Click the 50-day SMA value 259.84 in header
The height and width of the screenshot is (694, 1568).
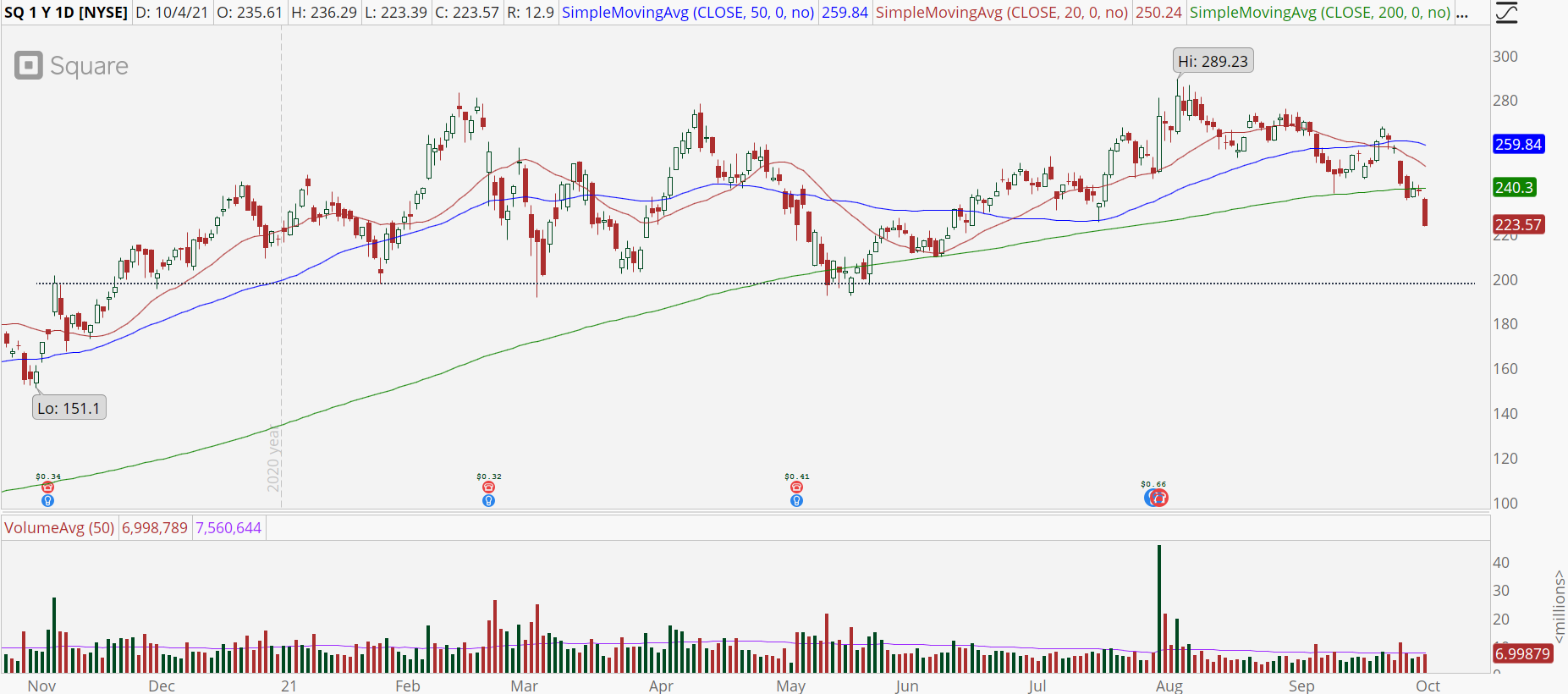point(845,13)
